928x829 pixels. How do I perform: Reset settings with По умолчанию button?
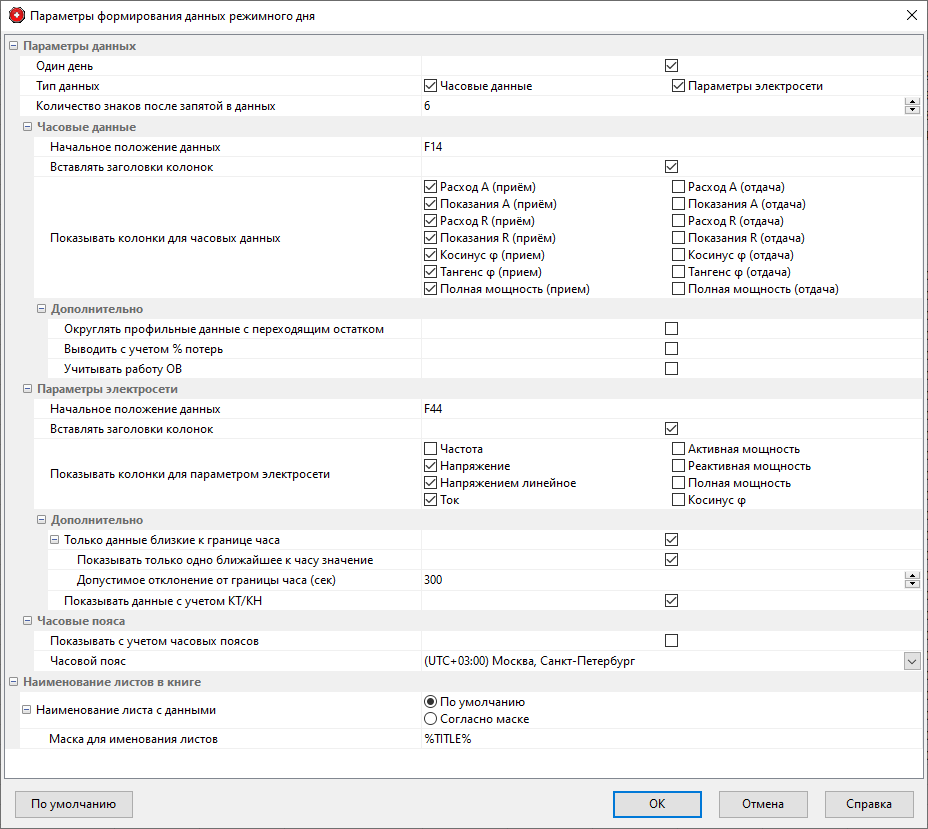tap(74, 804)
